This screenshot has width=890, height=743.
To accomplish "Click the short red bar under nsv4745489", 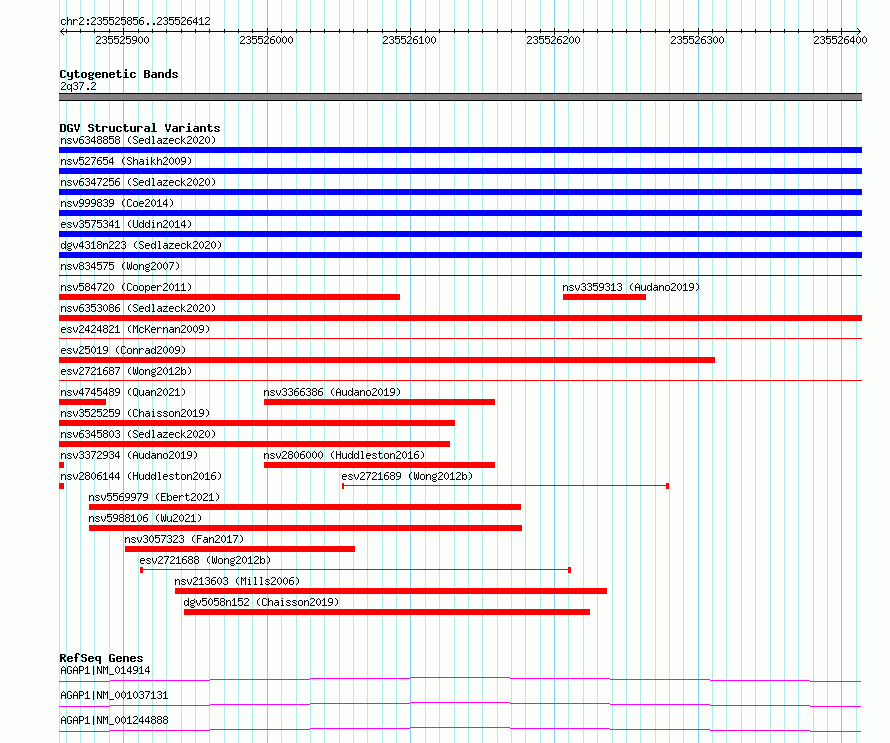I will pos(82,402).
